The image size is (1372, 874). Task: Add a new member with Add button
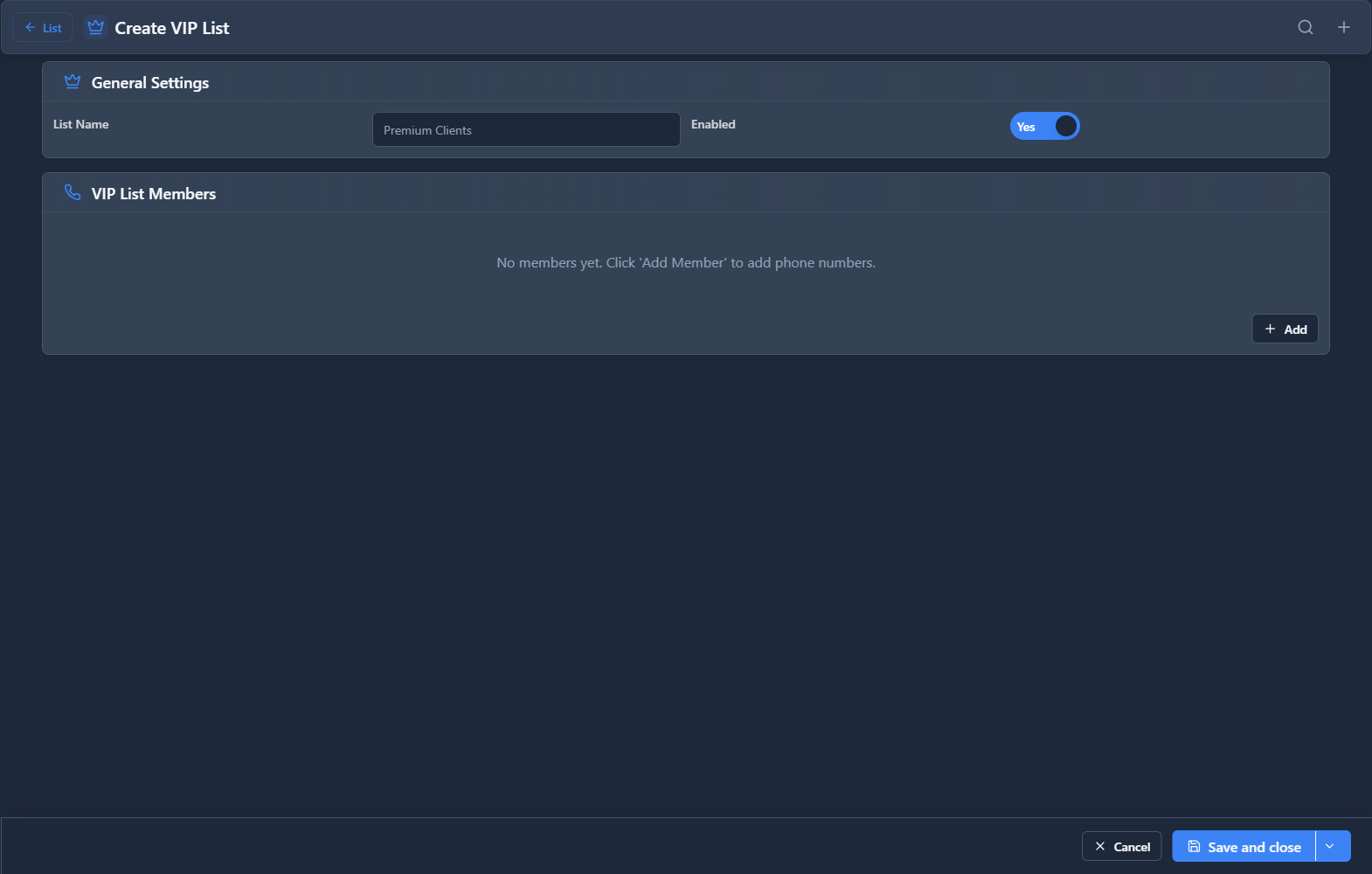point(1285,329)
